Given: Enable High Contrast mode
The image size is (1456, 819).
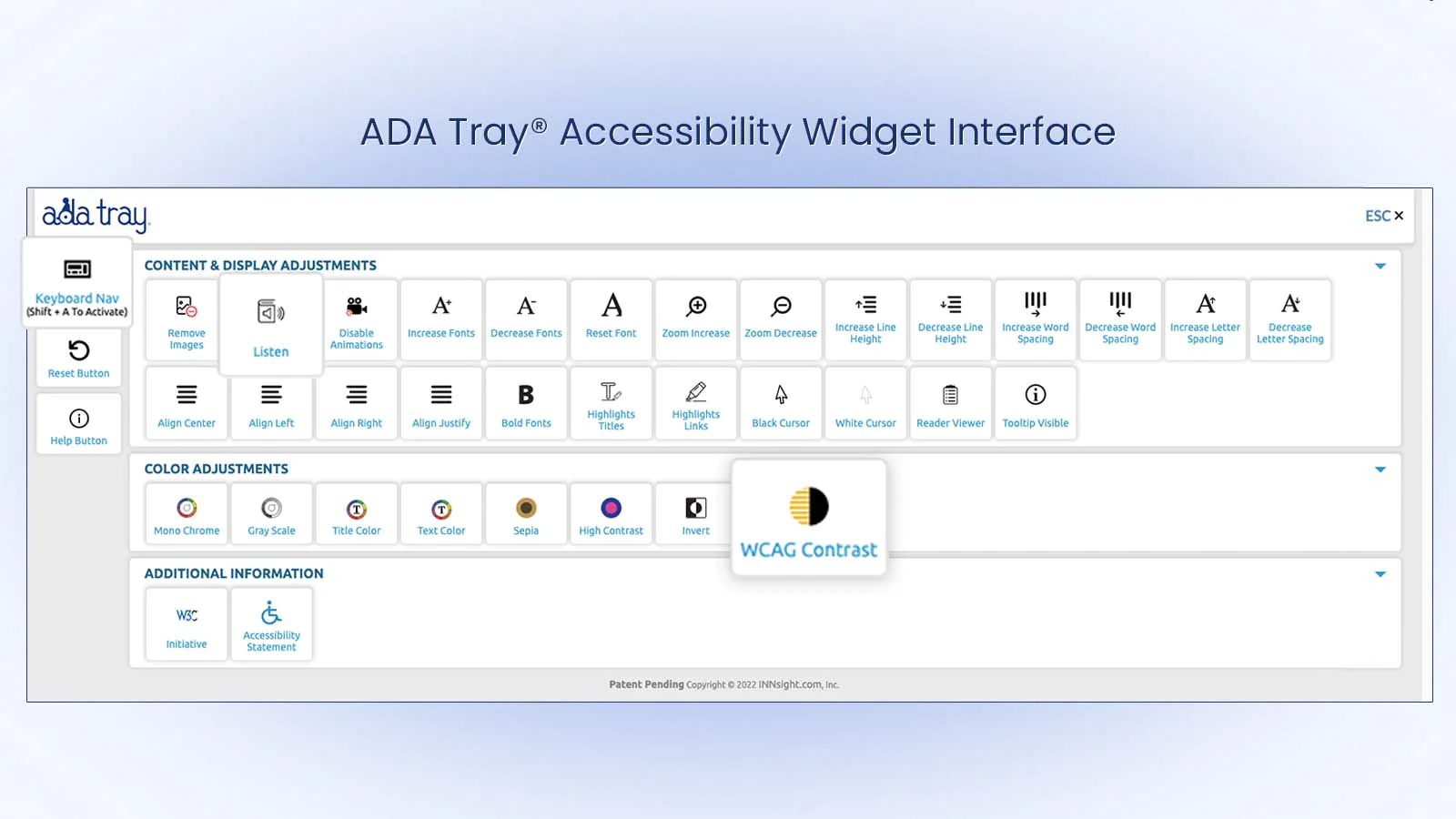Looking at the screenshot, I should click(612, 514).
